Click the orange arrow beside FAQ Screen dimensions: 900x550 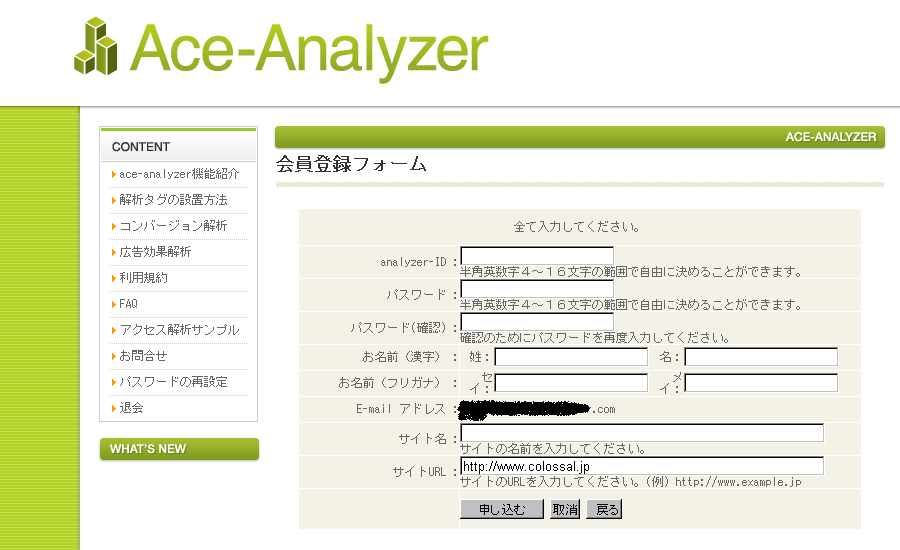[114, 304]
